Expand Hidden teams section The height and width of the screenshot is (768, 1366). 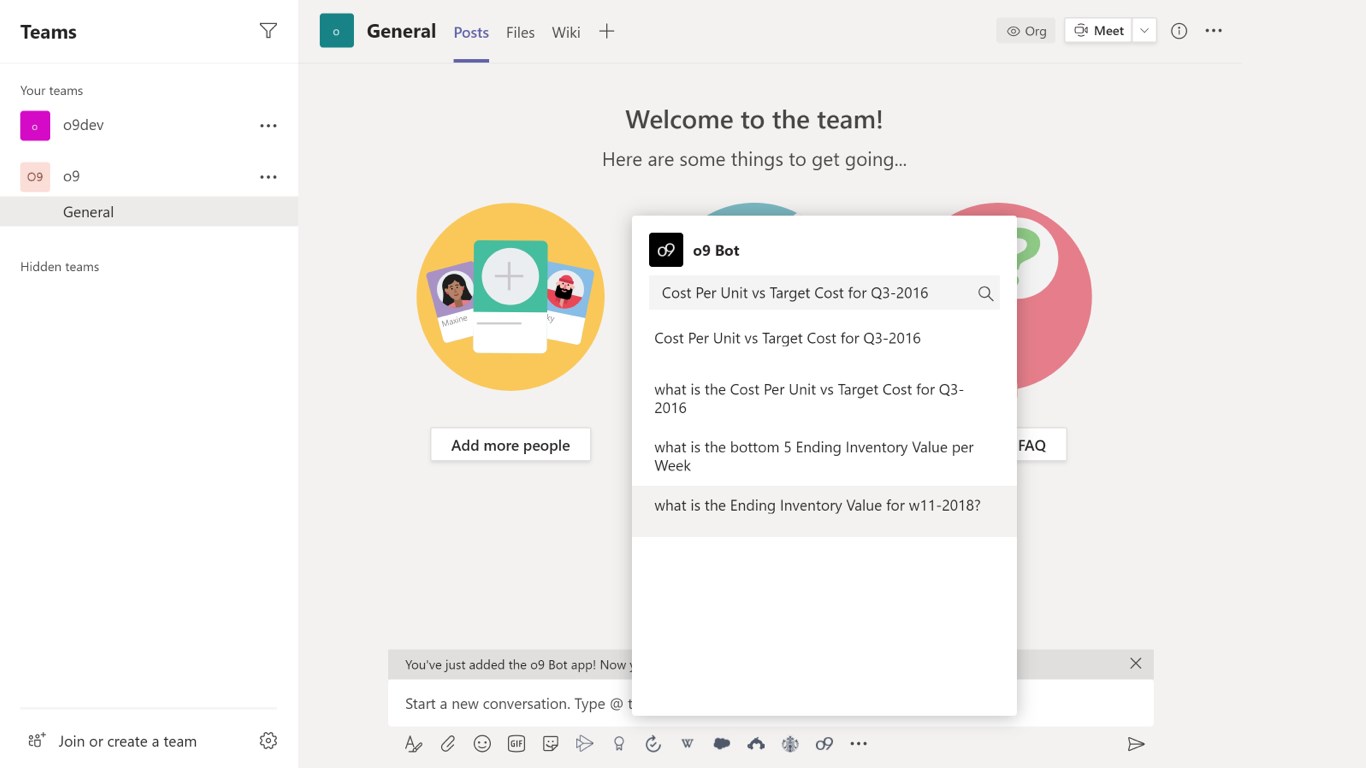[60, 267]
